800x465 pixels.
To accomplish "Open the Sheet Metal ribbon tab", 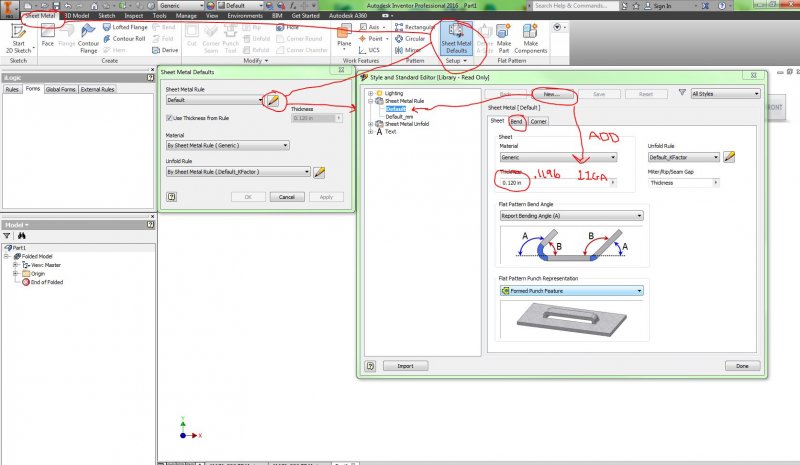I will [40, 16].
